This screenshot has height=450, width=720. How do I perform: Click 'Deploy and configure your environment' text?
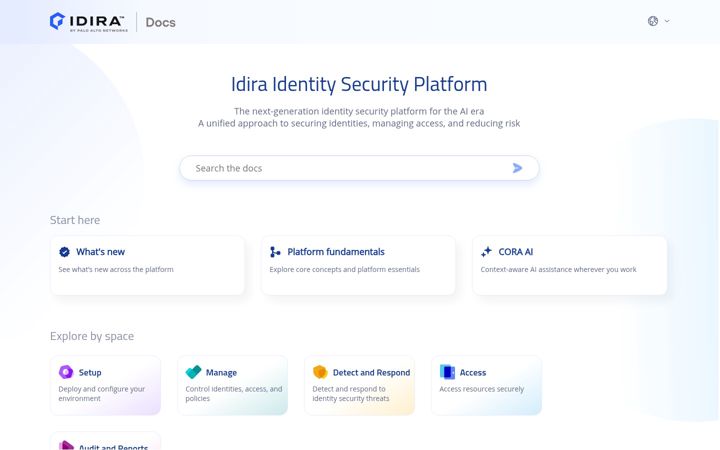[101, 394]
